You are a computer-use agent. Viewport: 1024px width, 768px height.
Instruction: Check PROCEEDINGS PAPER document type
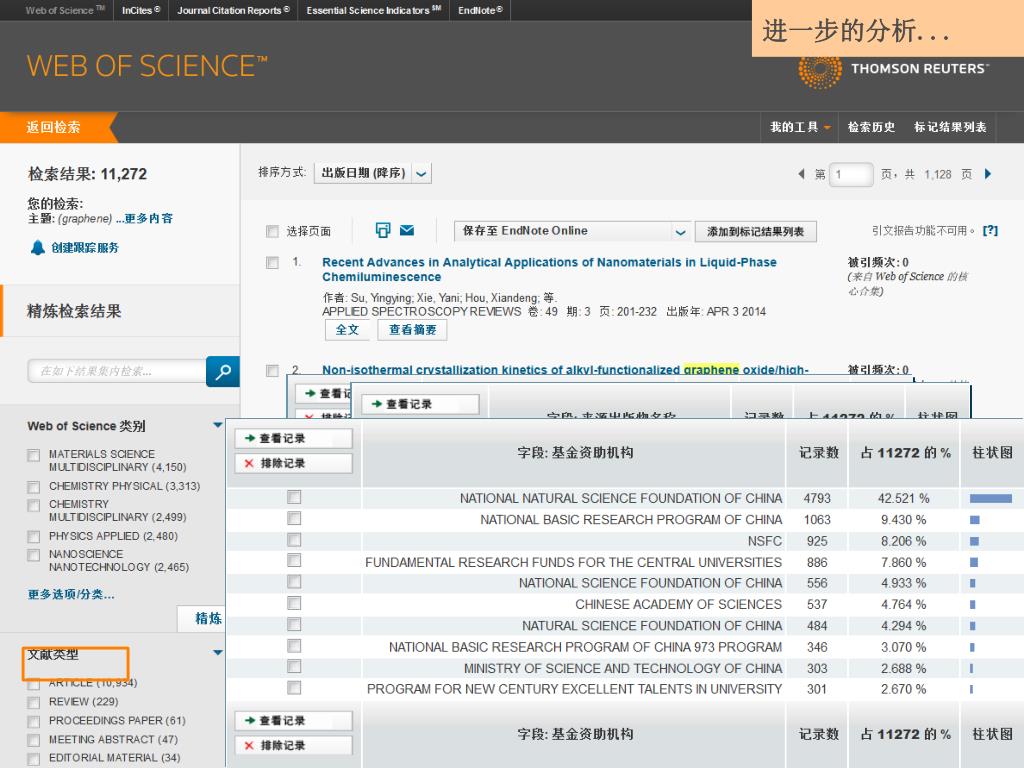pyautogui.click(x=33, y=722)
